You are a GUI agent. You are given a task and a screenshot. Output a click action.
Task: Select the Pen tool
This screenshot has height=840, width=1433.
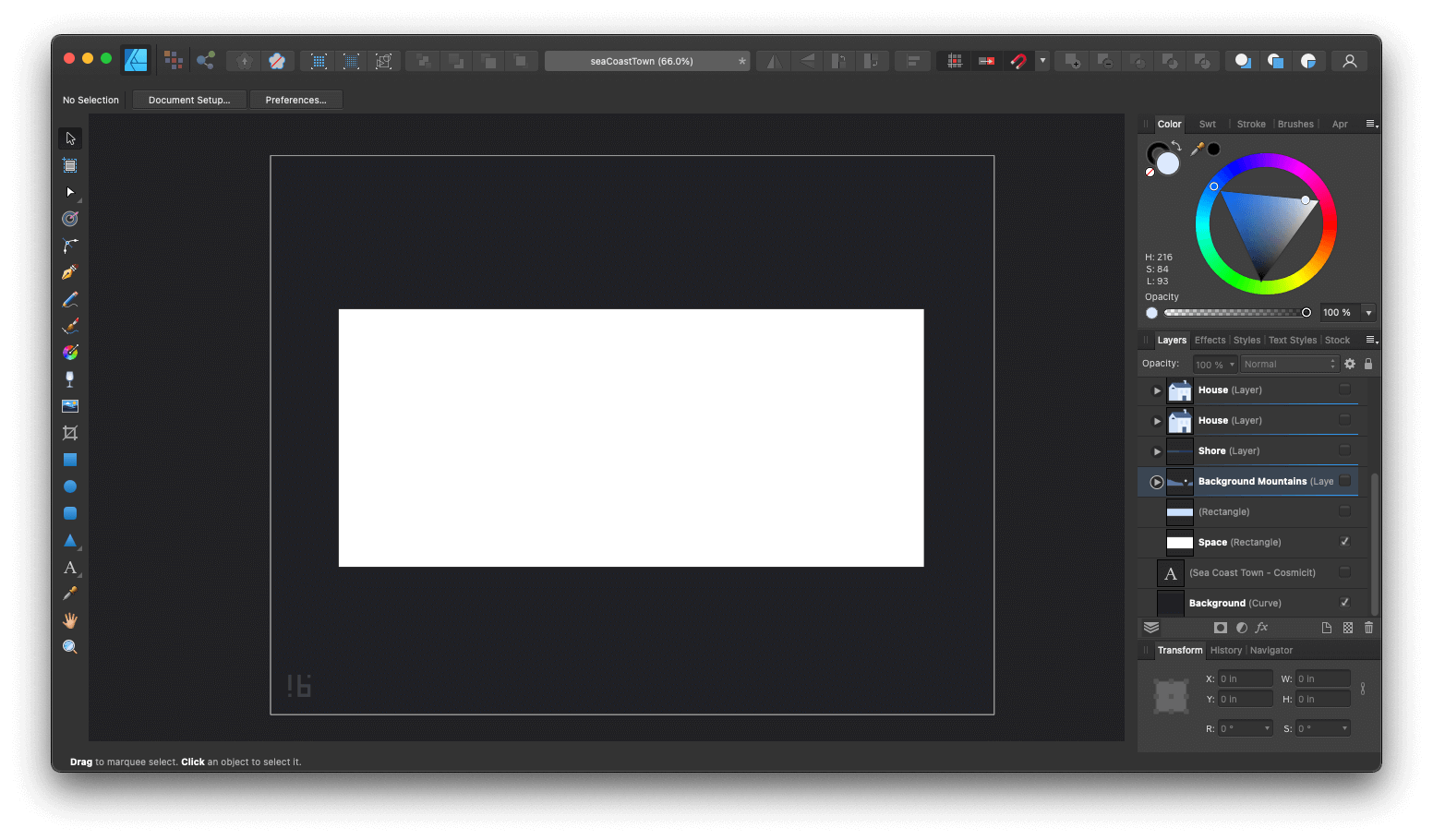[69, 272]
